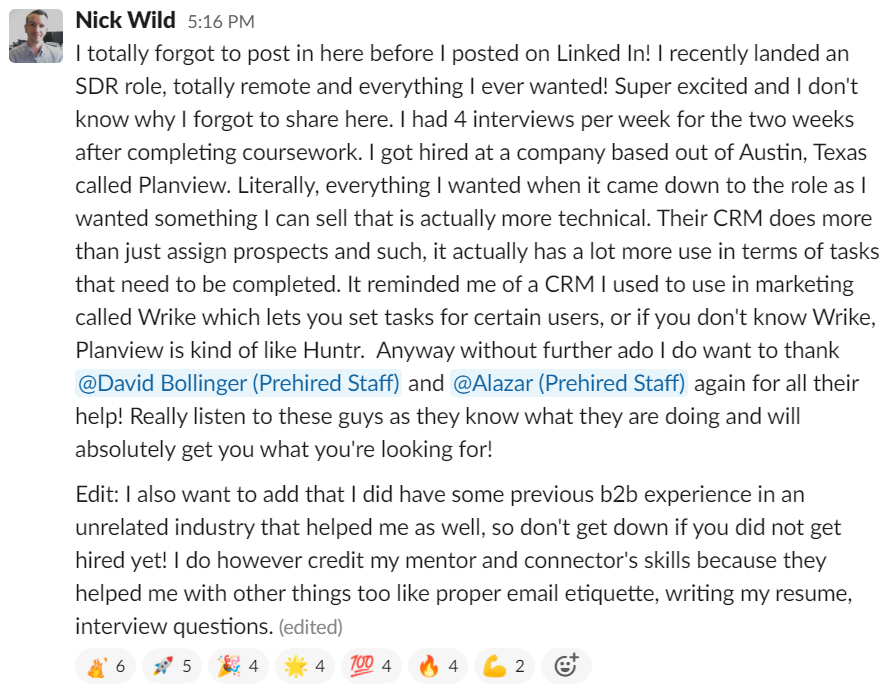
Task: Open the @Alazar (Prehired Staff) mention
Action: click(569, 382)
